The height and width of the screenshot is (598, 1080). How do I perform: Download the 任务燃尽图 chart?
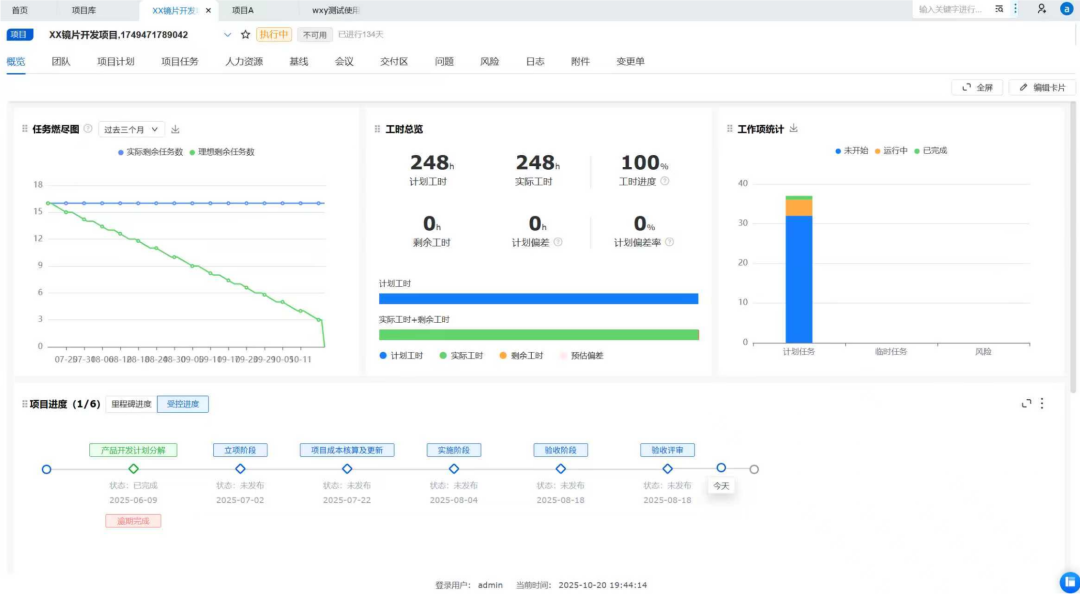(175, 130)
